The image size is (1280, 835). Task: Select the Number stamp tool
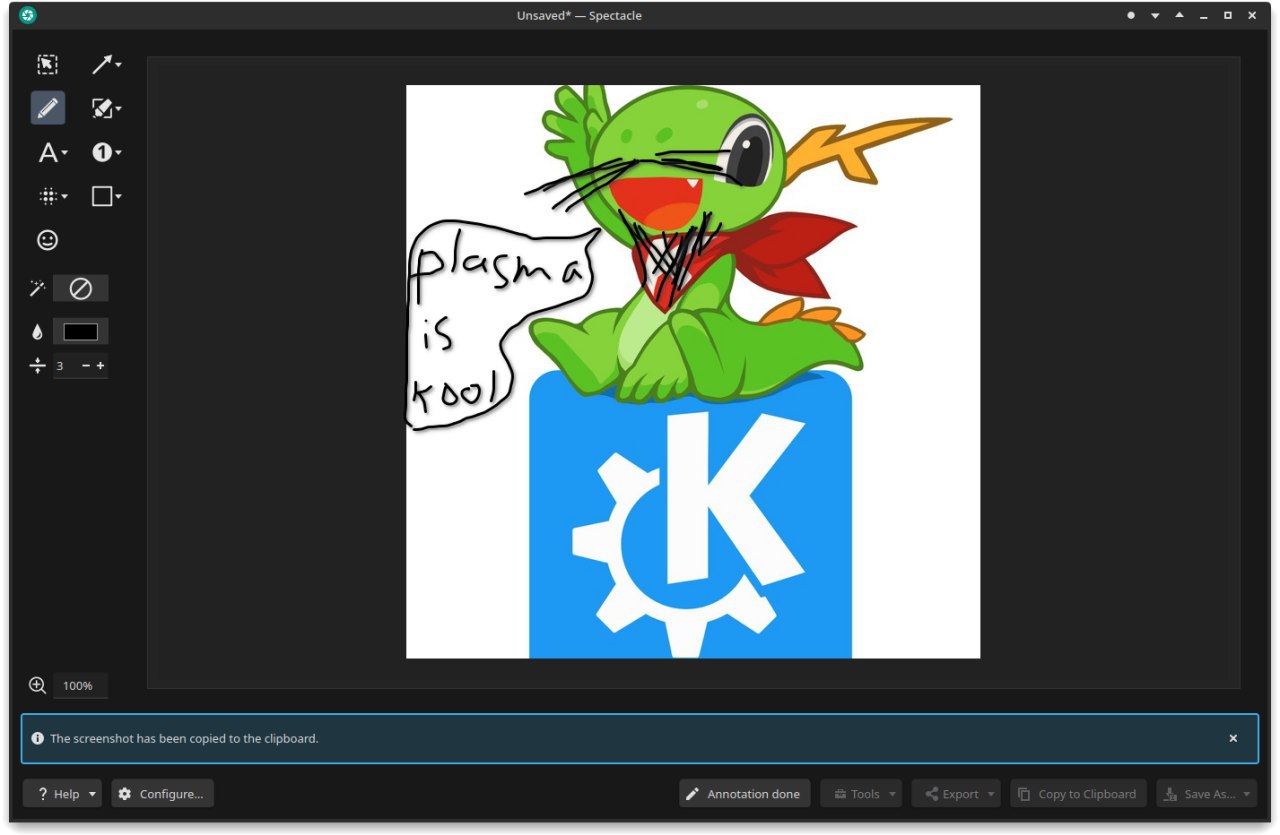(x=101, y=152)
